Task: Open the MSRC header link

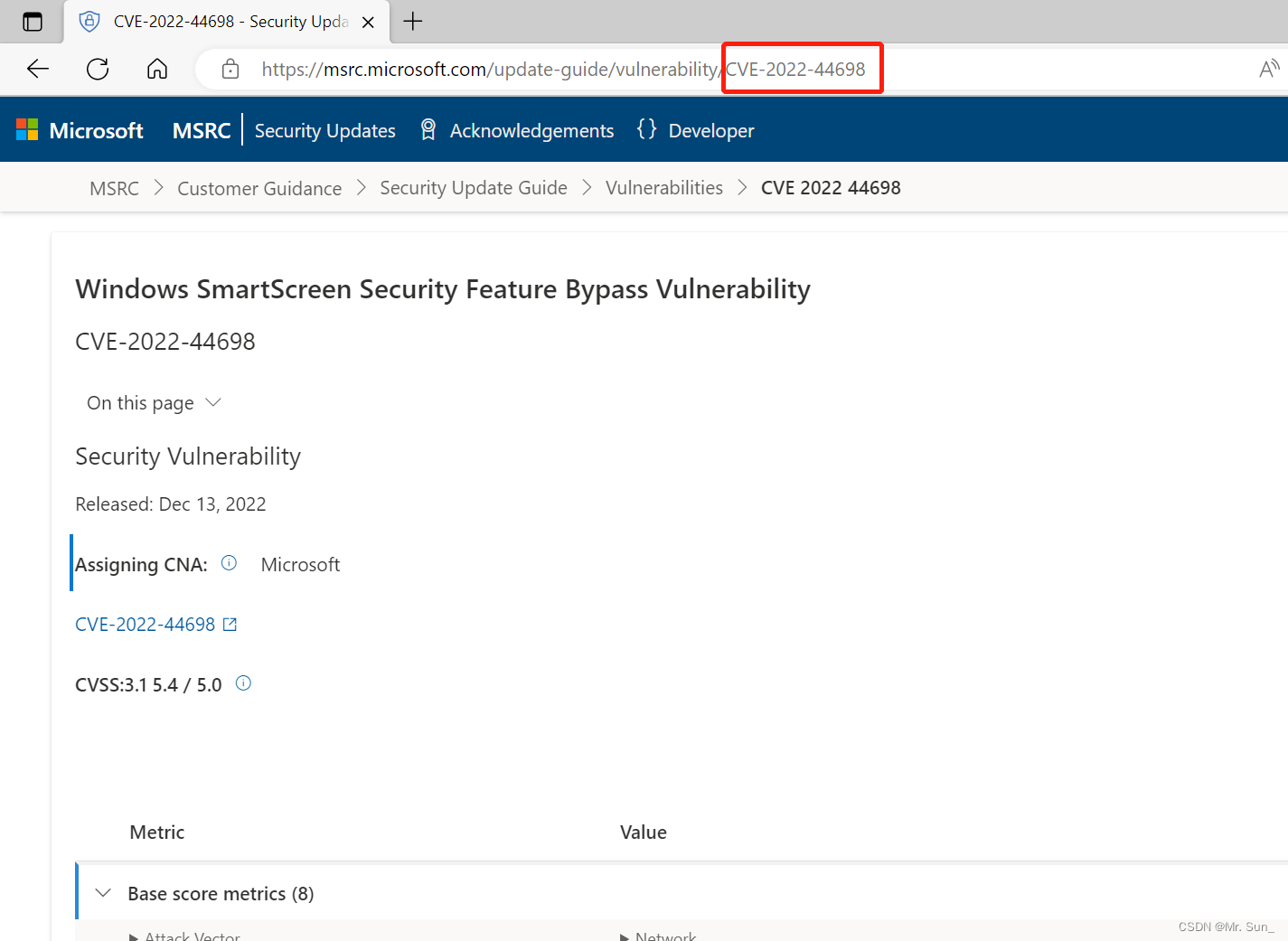Action: (x=202, y=130)
